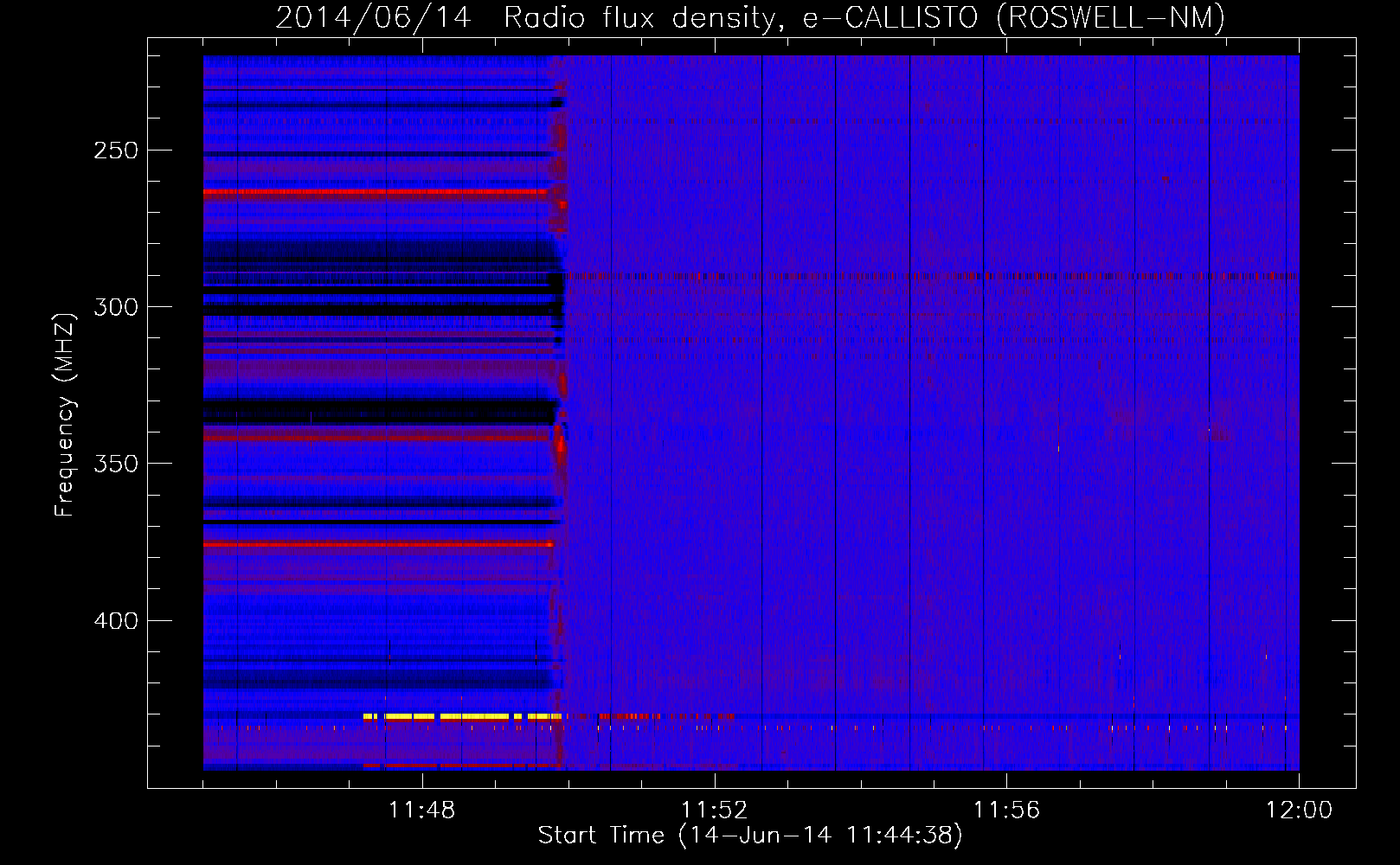
Task: Click the 400 frequency tick label
Action: (x=116, y=621)
